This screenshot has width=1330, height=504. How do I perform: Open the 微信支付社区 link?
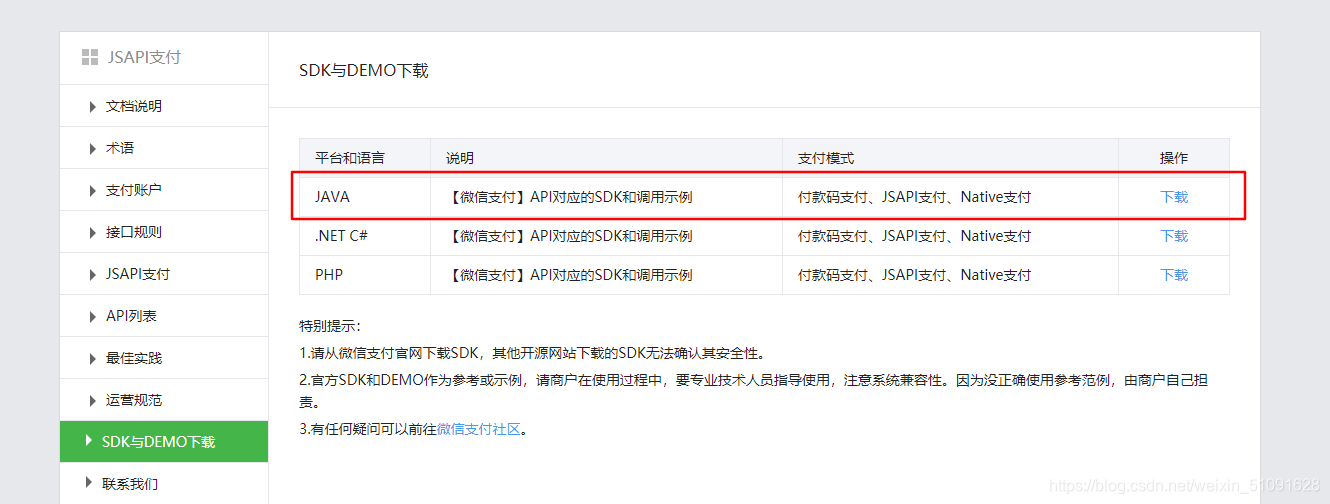point(479,429)
